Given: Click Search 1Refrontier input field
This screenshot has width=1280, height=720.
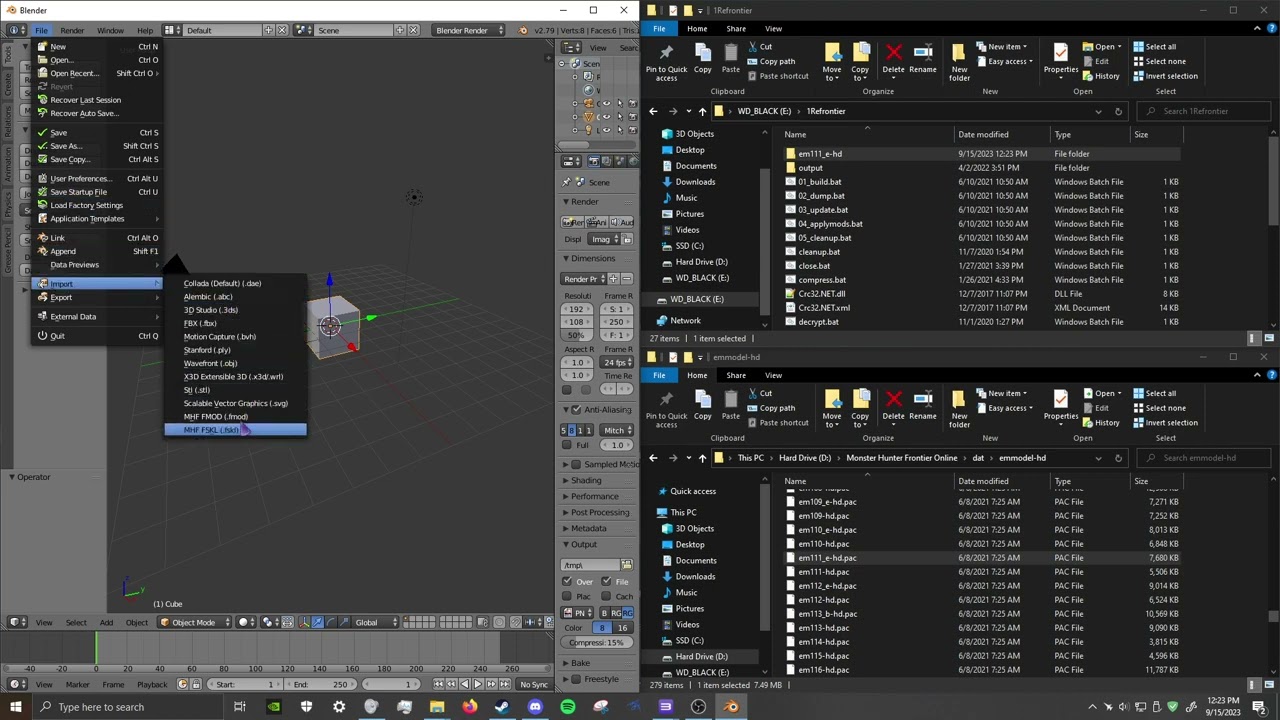Looking at the screenshot, I should (x=1203, y=111).
